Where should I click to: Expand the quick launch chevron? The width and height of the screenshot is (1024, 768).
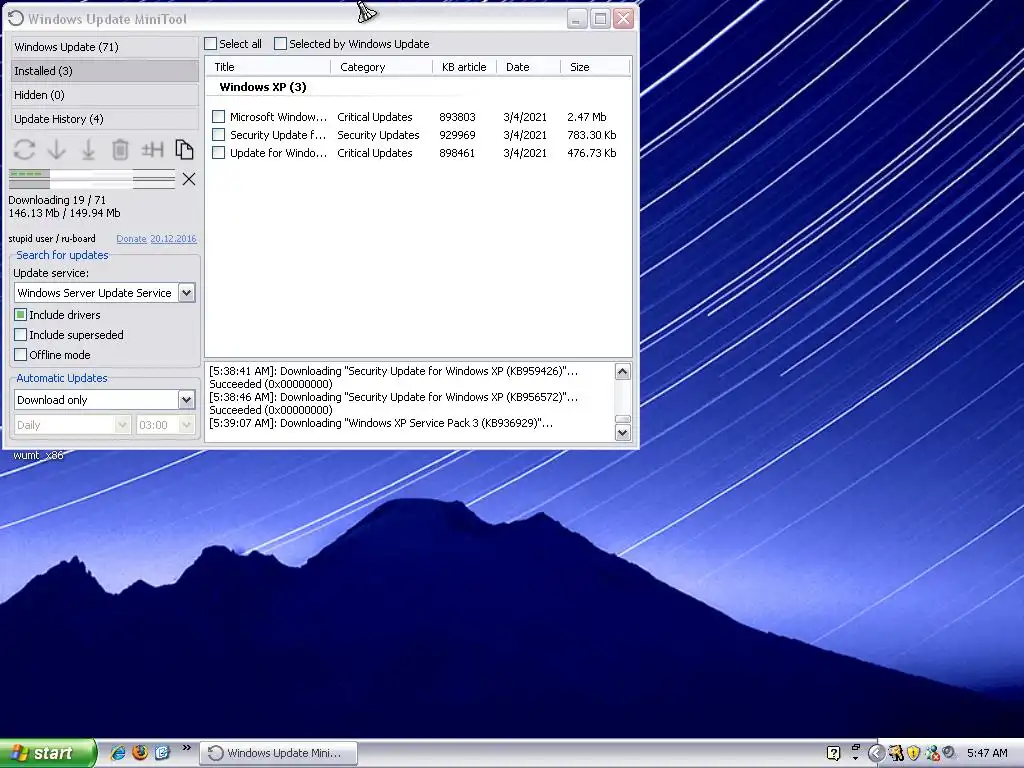click(186, 748)
